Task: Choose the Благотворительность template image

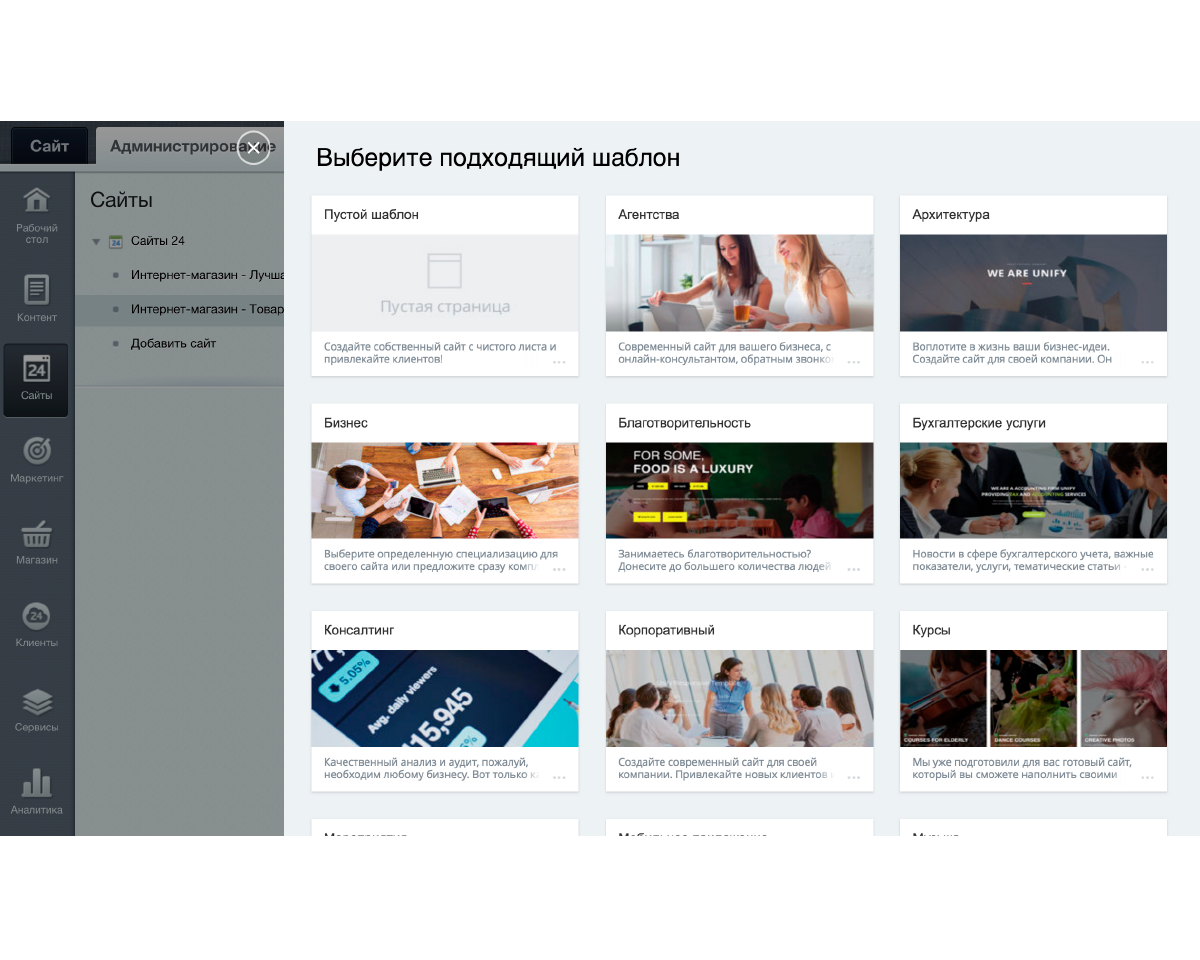Action: pos(739,491)
